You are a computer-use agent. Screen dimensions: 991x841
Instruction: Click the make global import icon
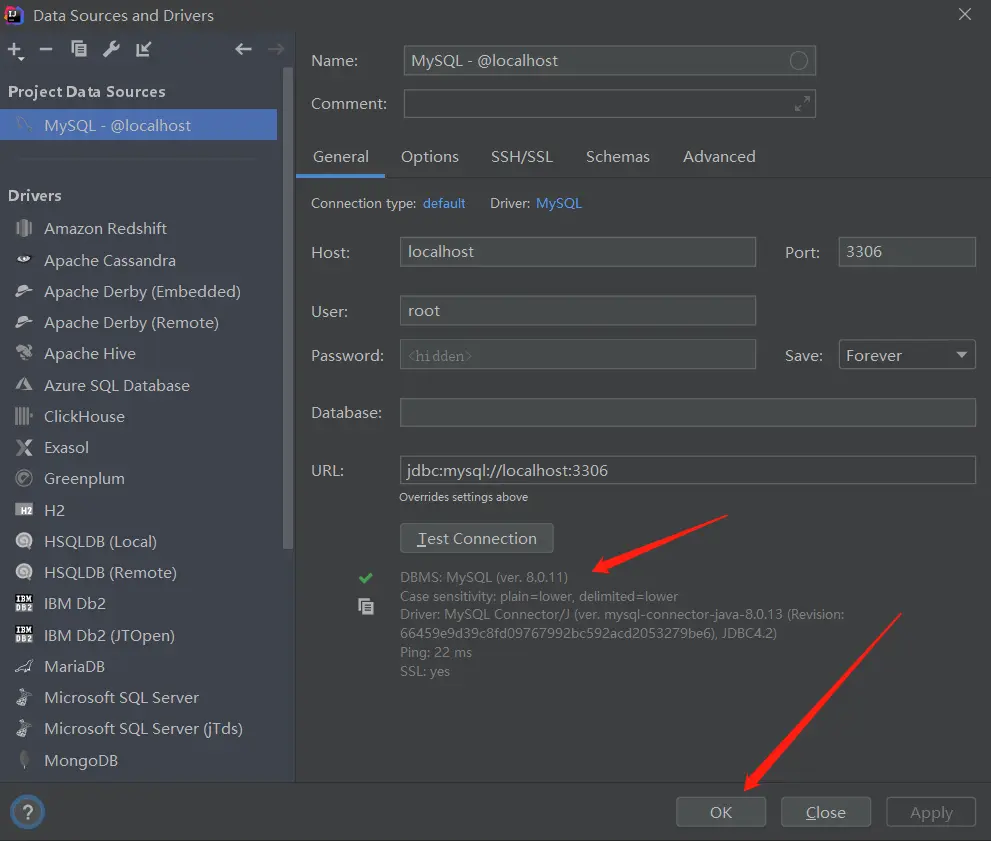tap(143, 49)
